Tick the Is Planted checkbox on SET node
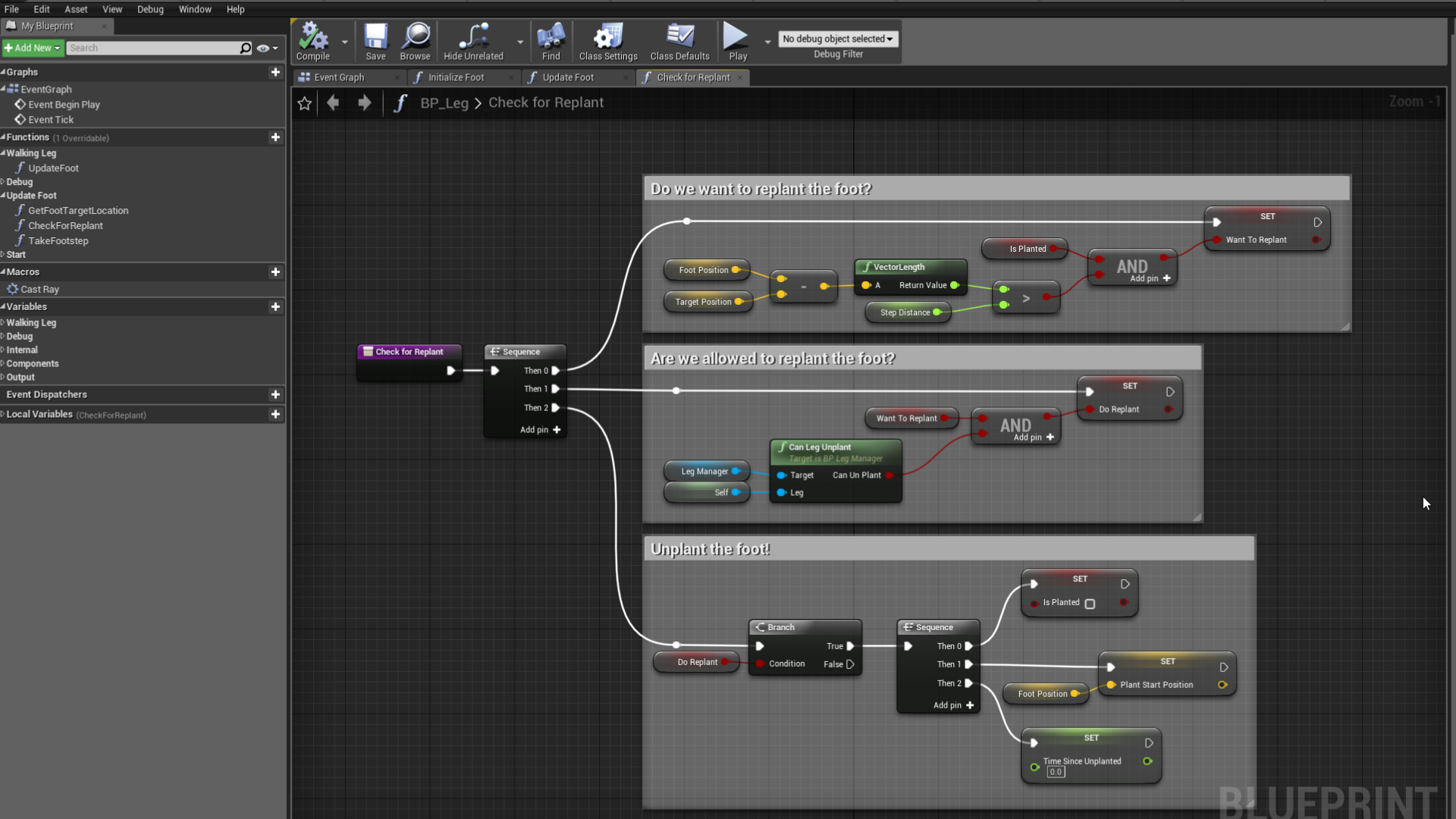 [1090, 604]
